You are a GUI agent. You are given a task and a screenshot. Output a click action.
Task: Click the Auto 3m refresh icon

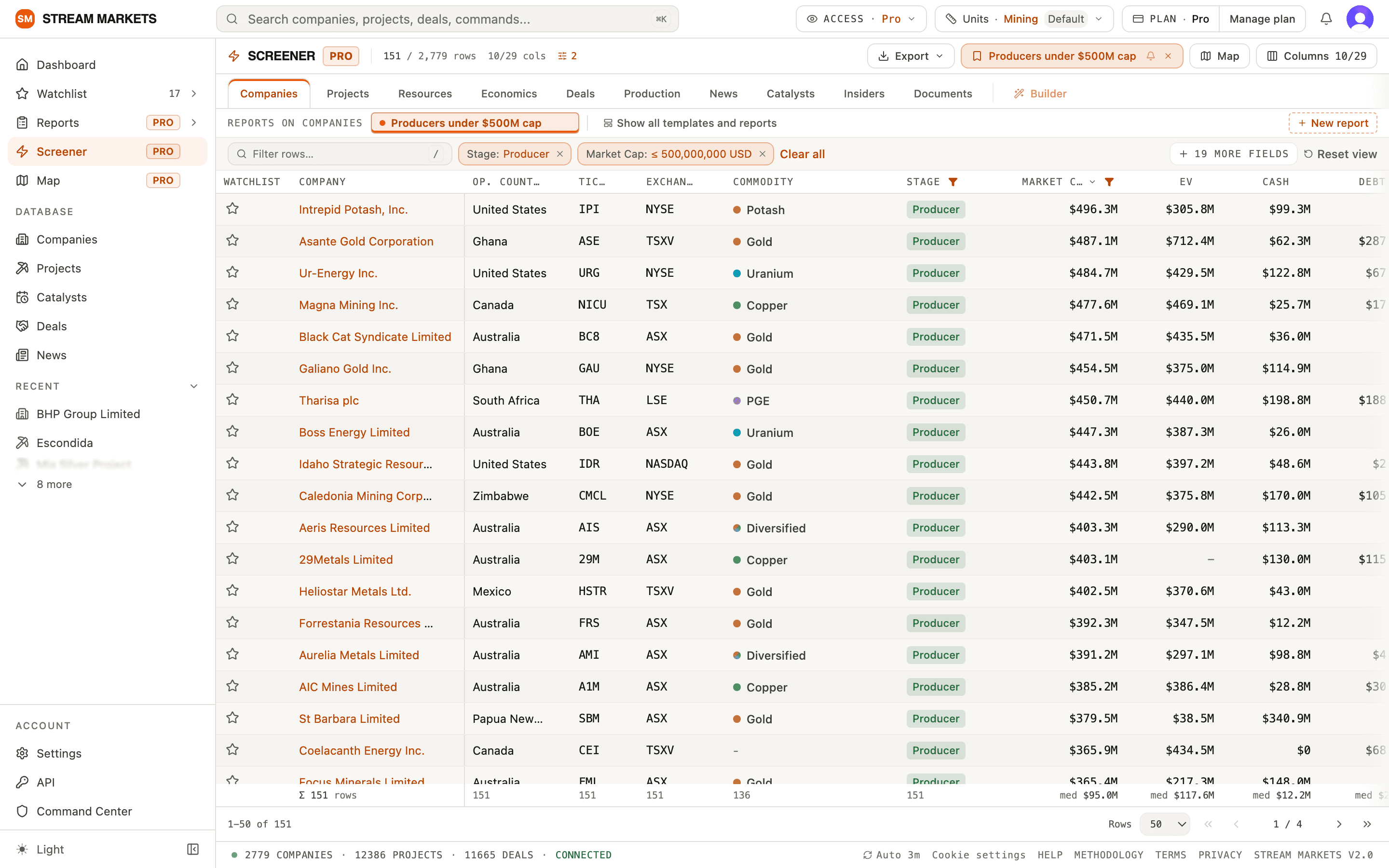[867, 855]
